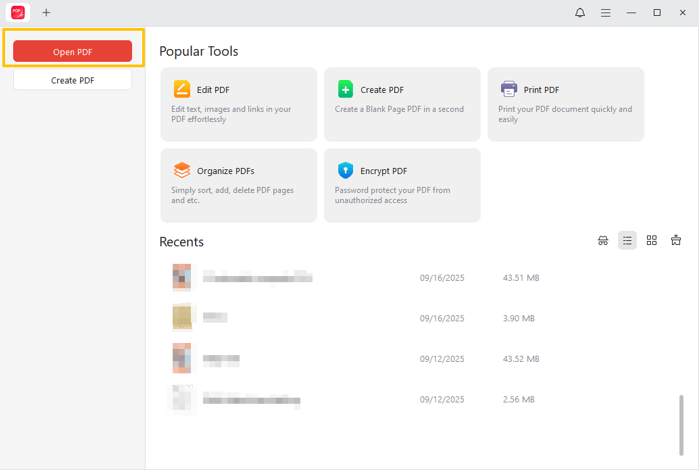Open notifications bell icon
The image size is (700, 472).
pos(579,13)
